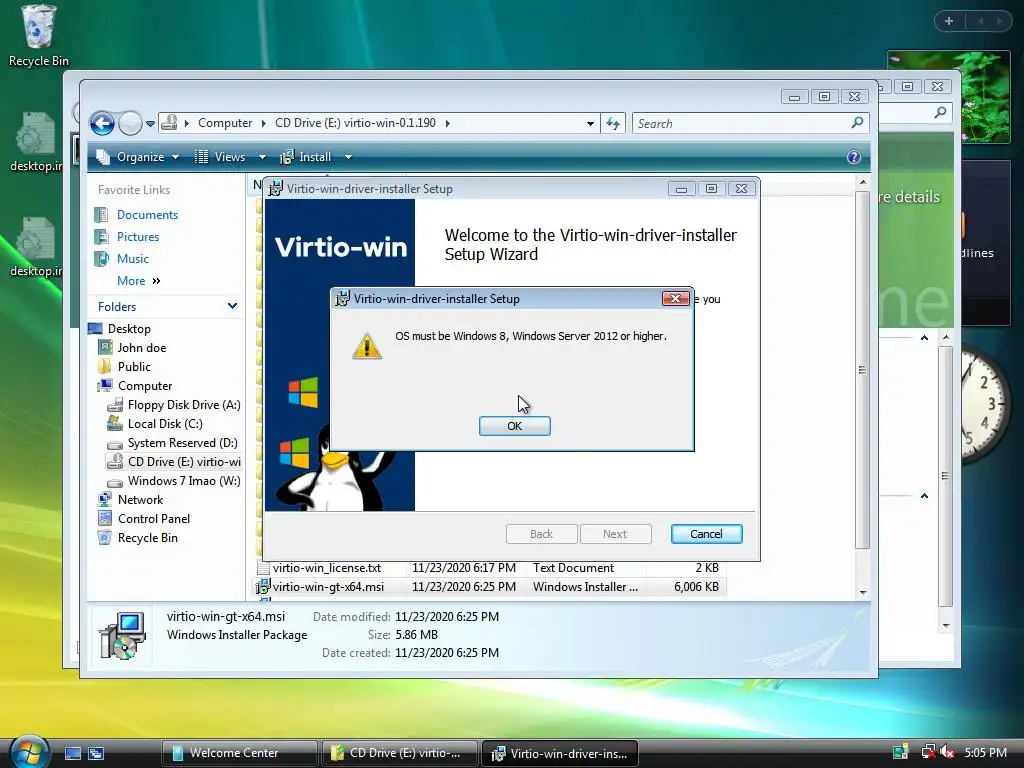
Task: Open the Recycle Bin desktop icon
Action: [x=39, y=36]
